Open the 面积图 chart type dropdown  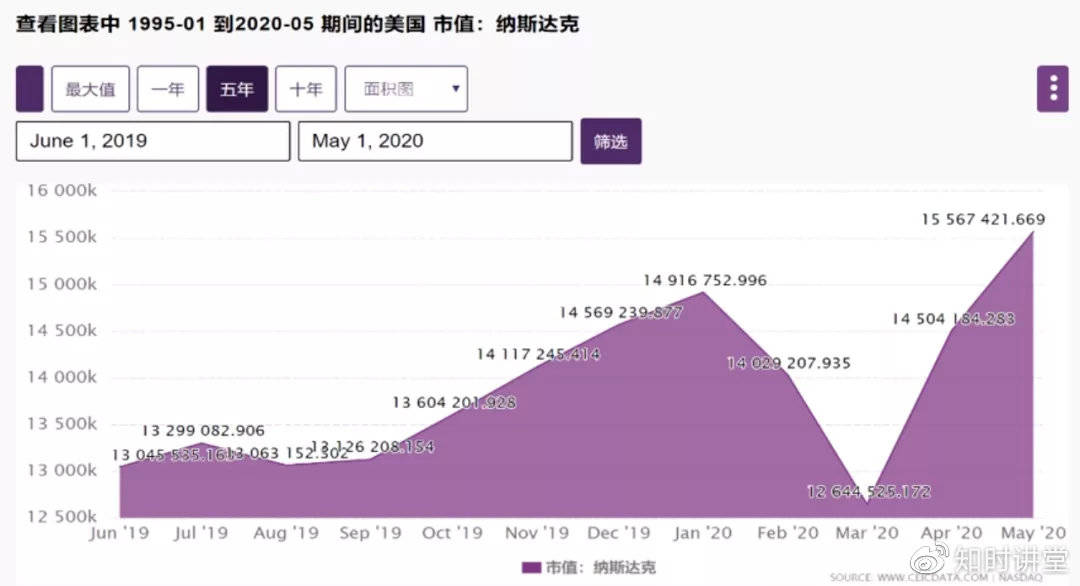pos(405,88)
